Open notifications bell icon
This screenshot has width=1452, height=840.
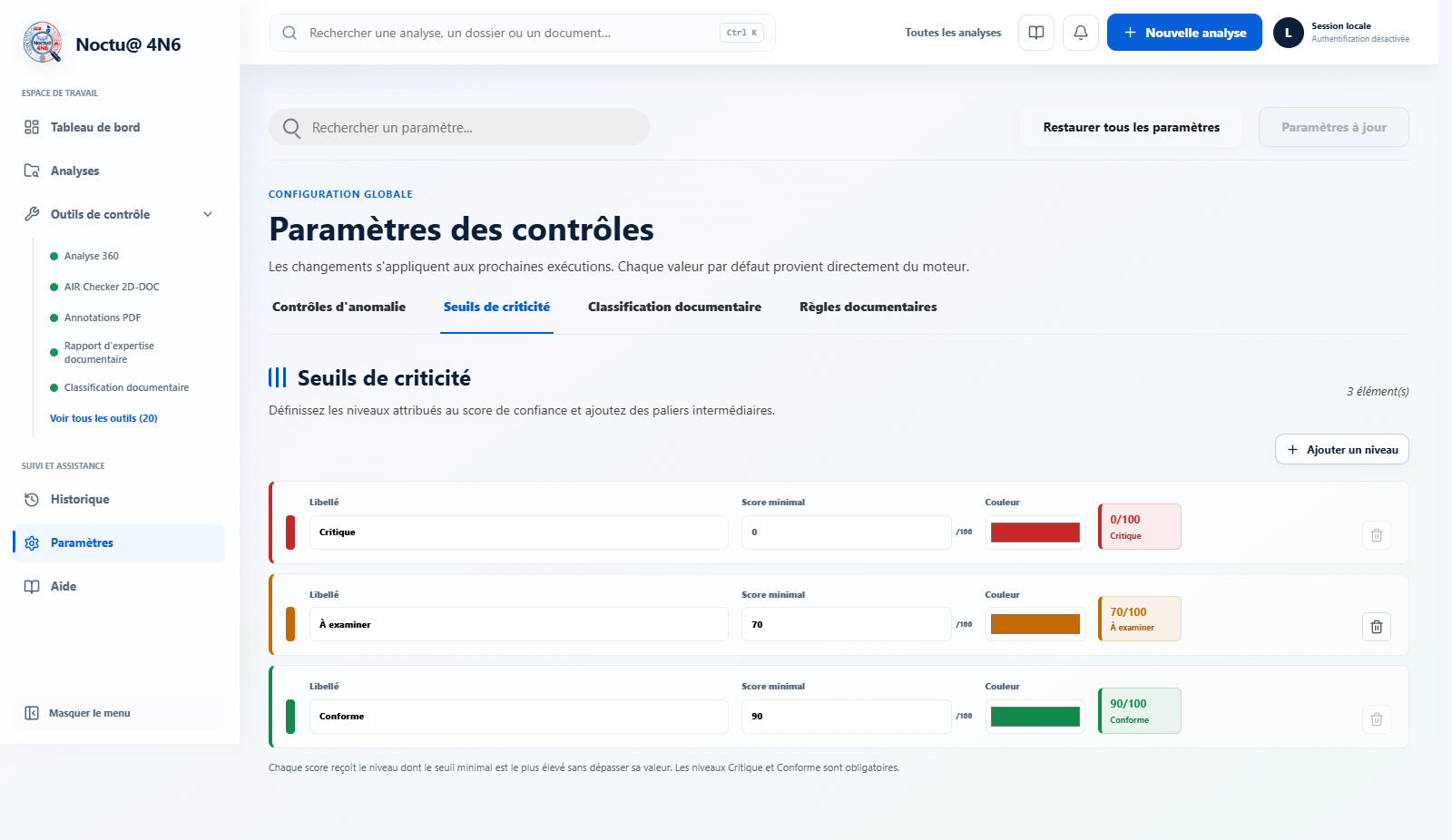pyautogui.click(x=1081, y=33)
